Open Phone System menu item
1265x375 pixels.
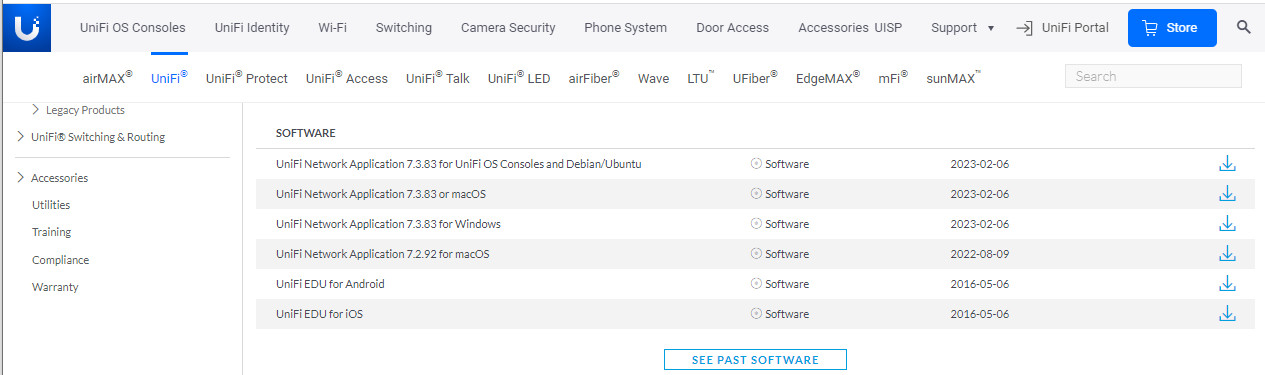click(625, 28)
